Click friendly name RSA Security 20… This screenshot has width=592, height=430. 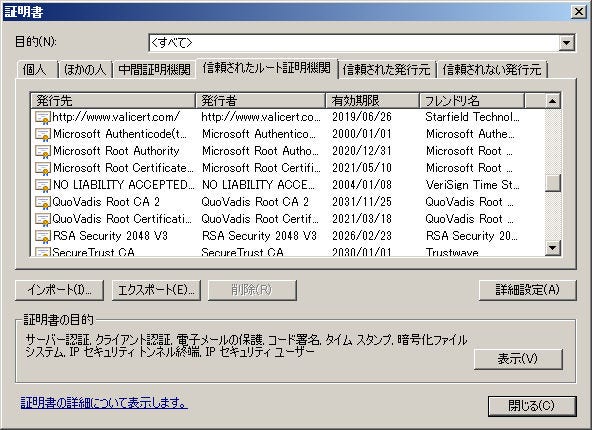tap(472, 236)
